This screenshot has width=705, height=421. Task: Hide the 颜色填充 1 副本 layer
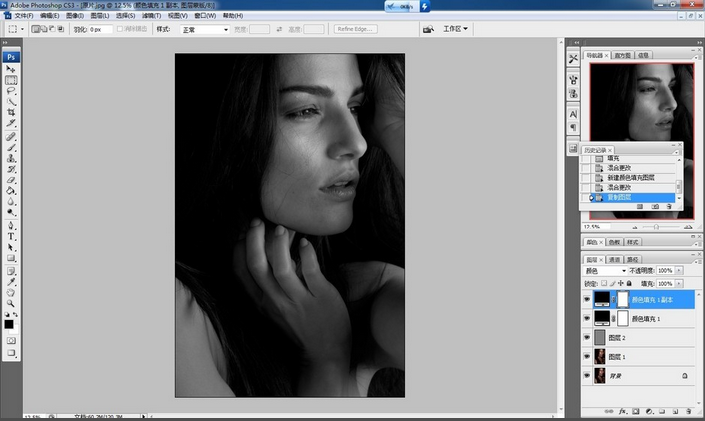click(587, 299)
